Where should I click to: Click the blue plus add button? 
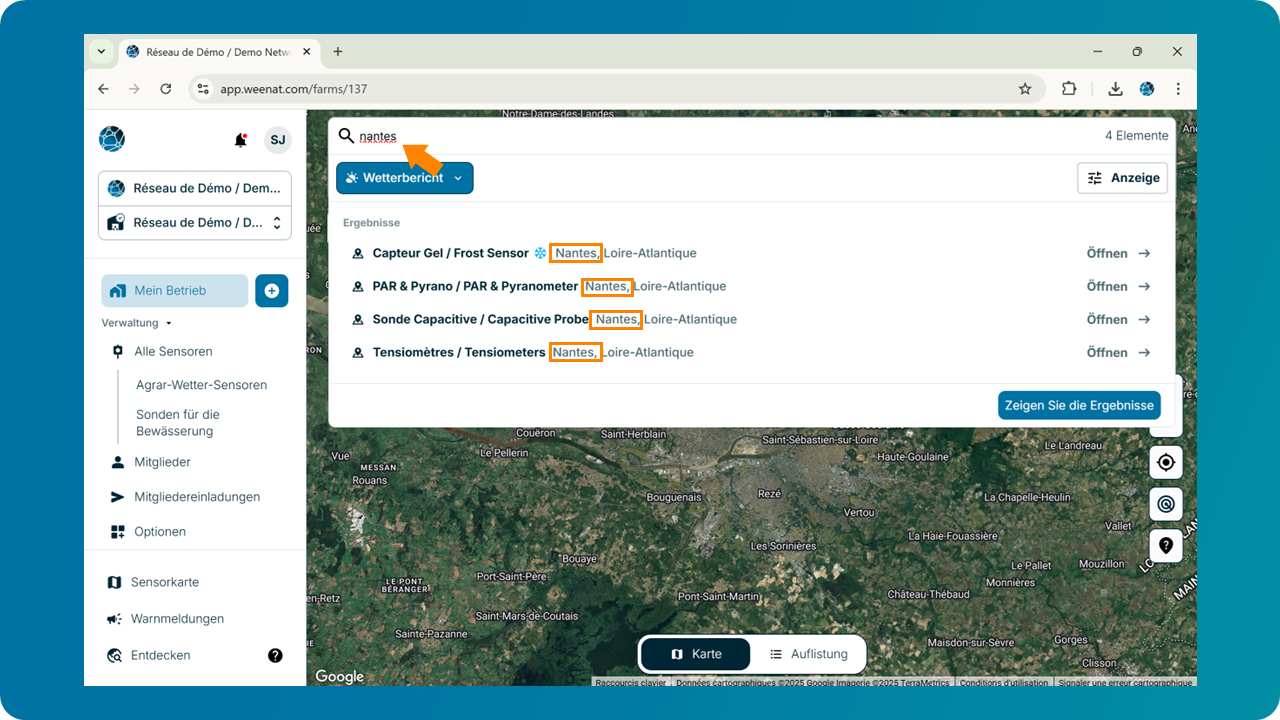click(271, 290)
